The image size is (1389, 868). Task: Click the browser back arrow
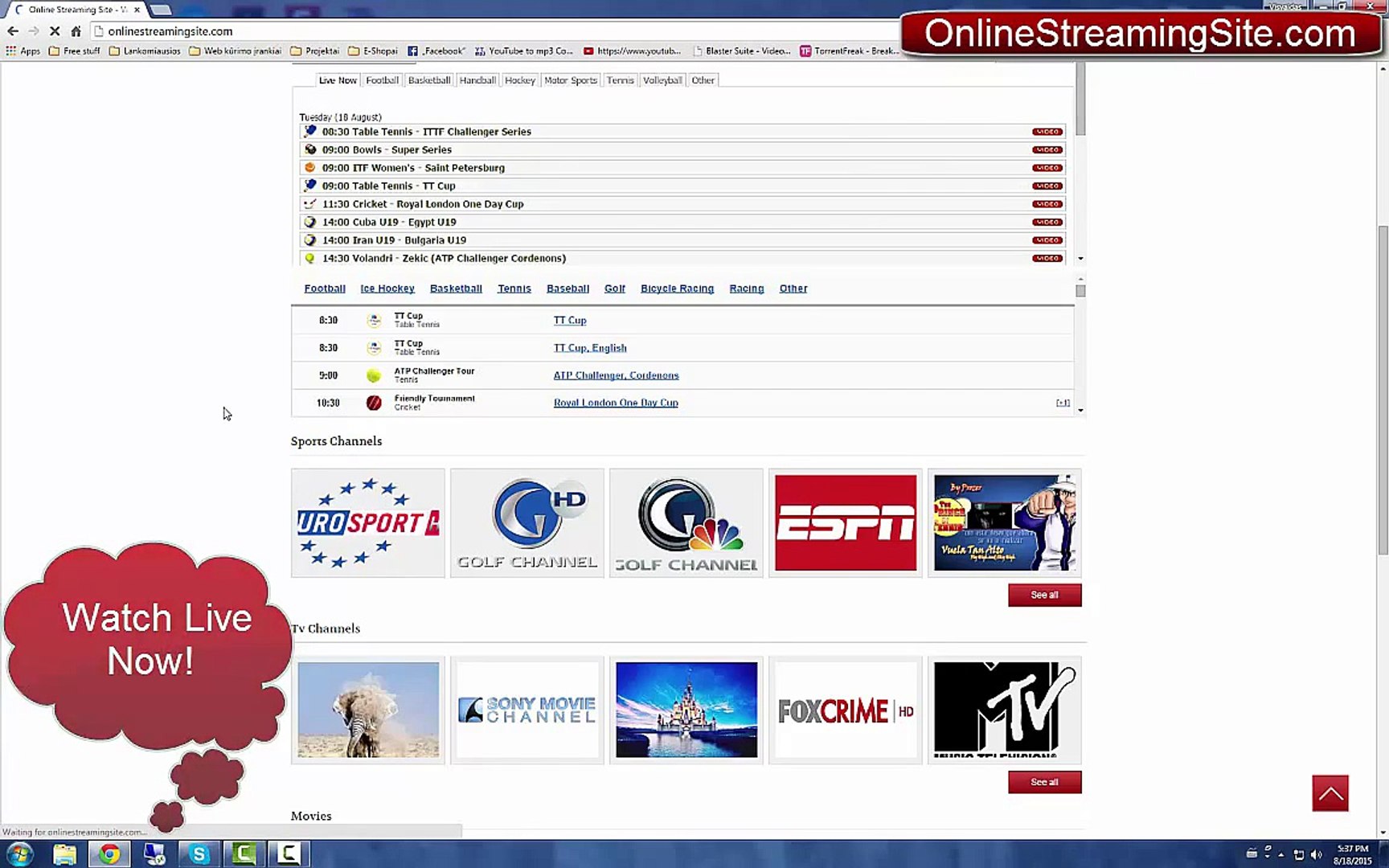coord(13,31)
